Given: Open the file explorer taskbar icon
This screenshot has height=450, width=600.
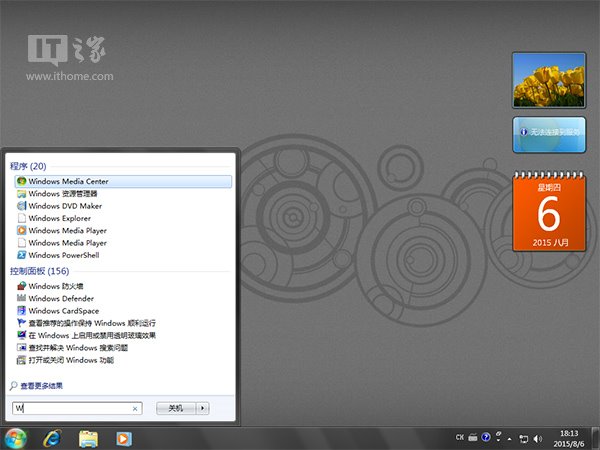Looking at the screenshot, I should pyautogui.click(x=88, y=437).
